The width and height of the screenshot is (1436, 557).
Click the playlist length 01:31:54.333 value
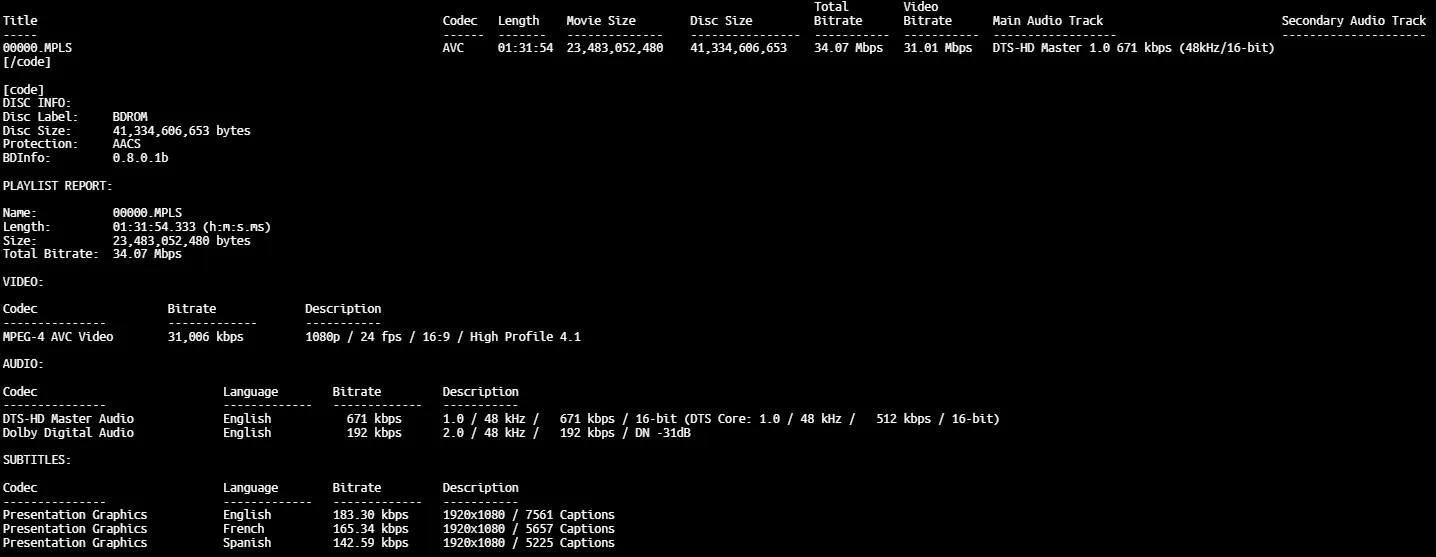[x=191, y=227]
